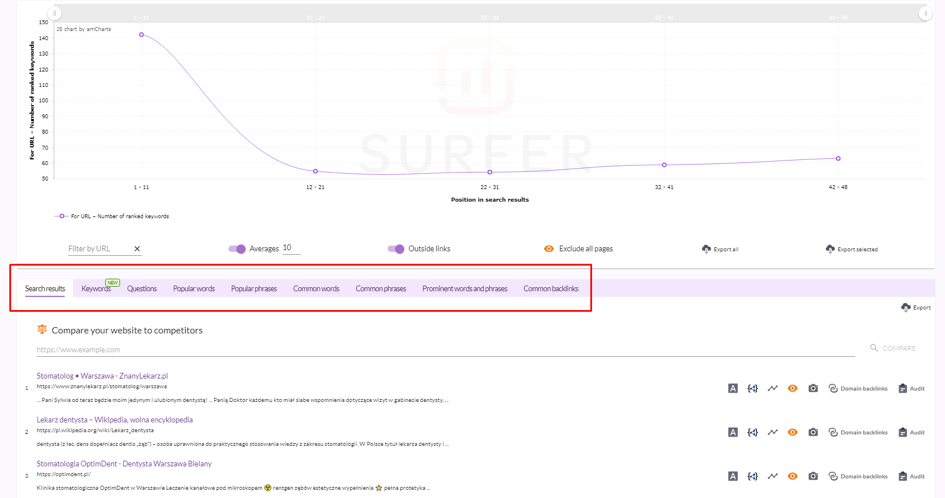The image size is (945, 498).
Task: Switch to the Common phrases tab
Action: click(381, 288)
